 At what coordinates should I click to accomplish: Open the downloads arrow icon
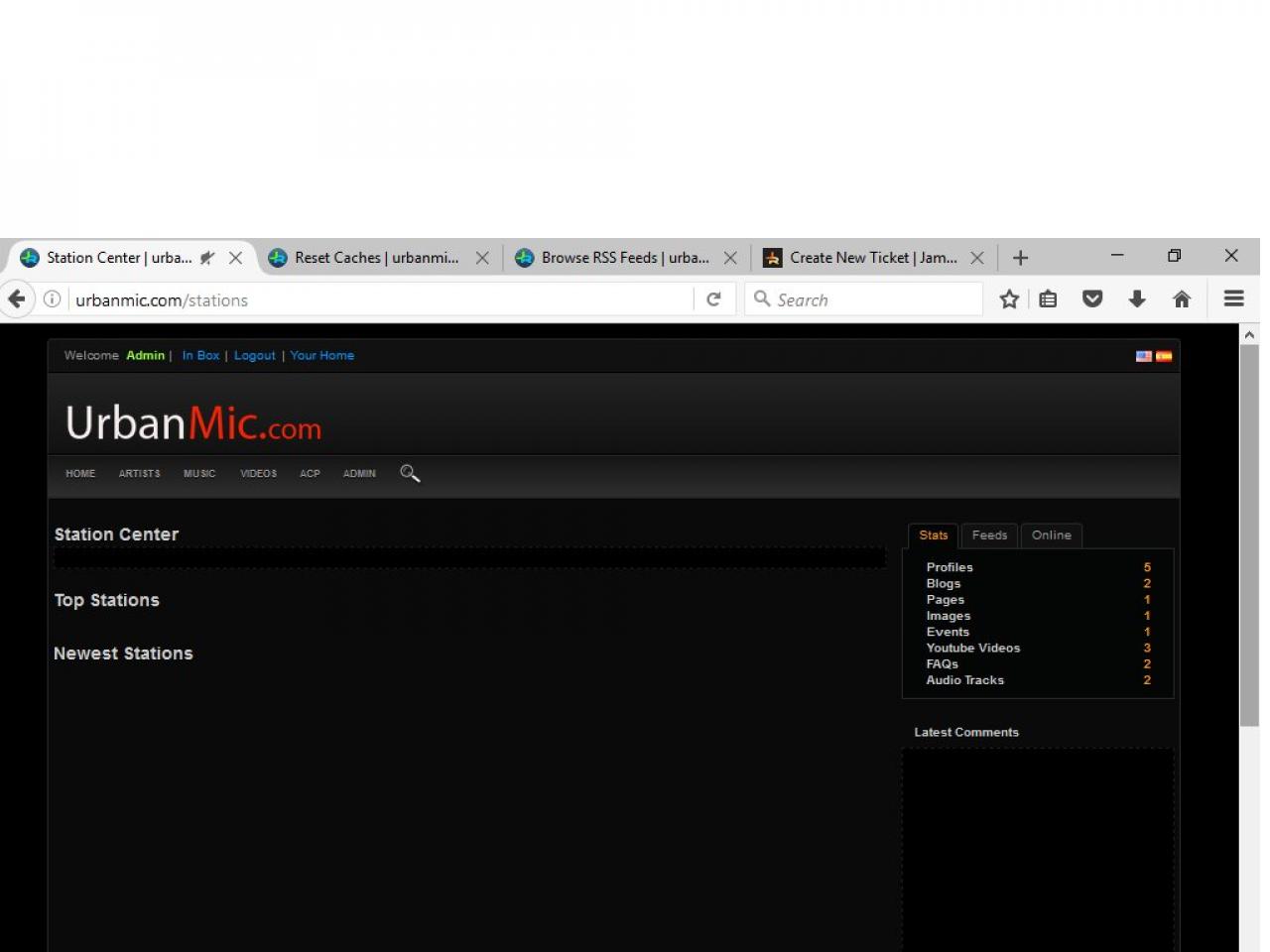(x=1137, y=299)
